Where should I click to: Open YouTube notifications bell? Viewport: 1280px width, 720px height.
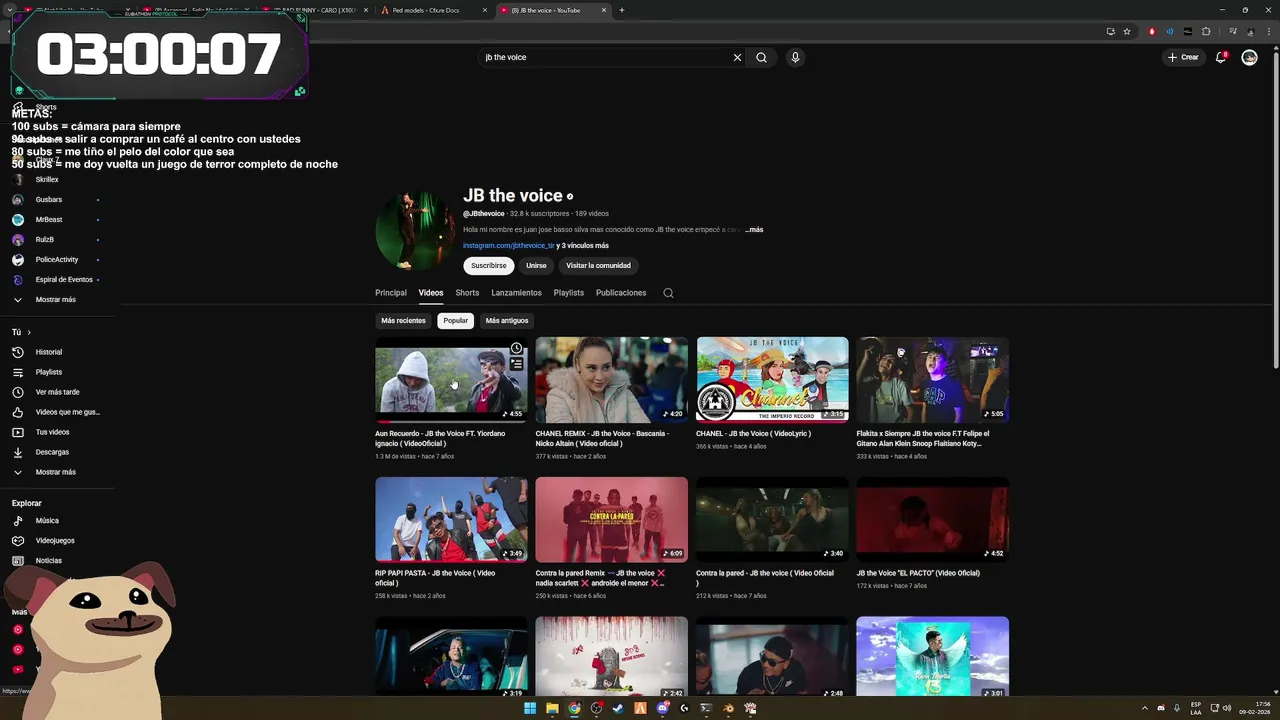(1220, 57)
